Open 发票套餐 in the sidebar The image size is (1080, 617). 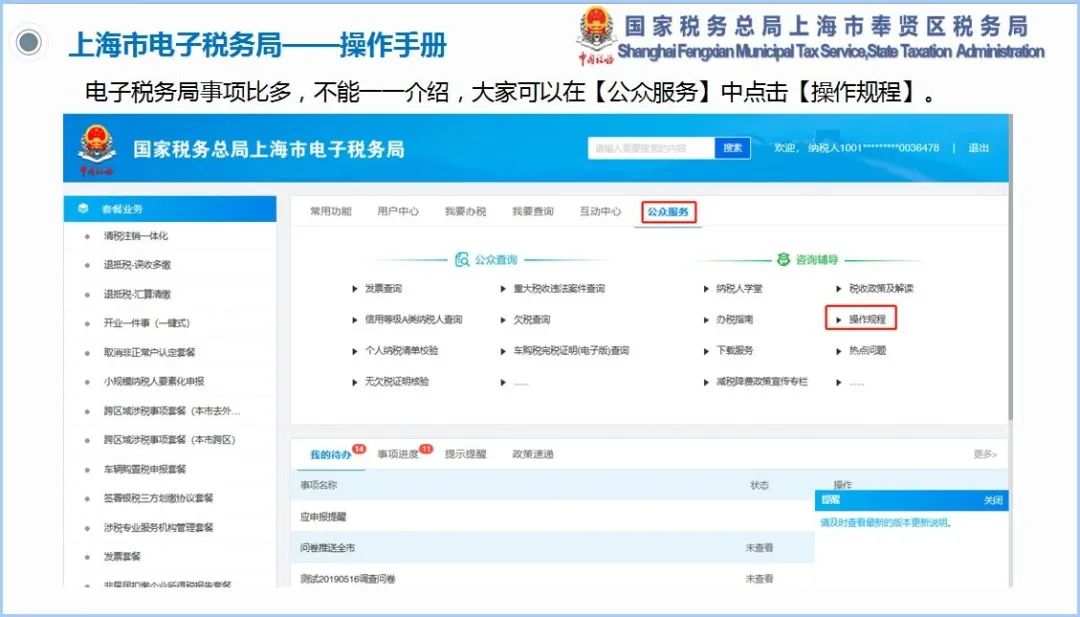pyautogui.click(x=122, y=557)
